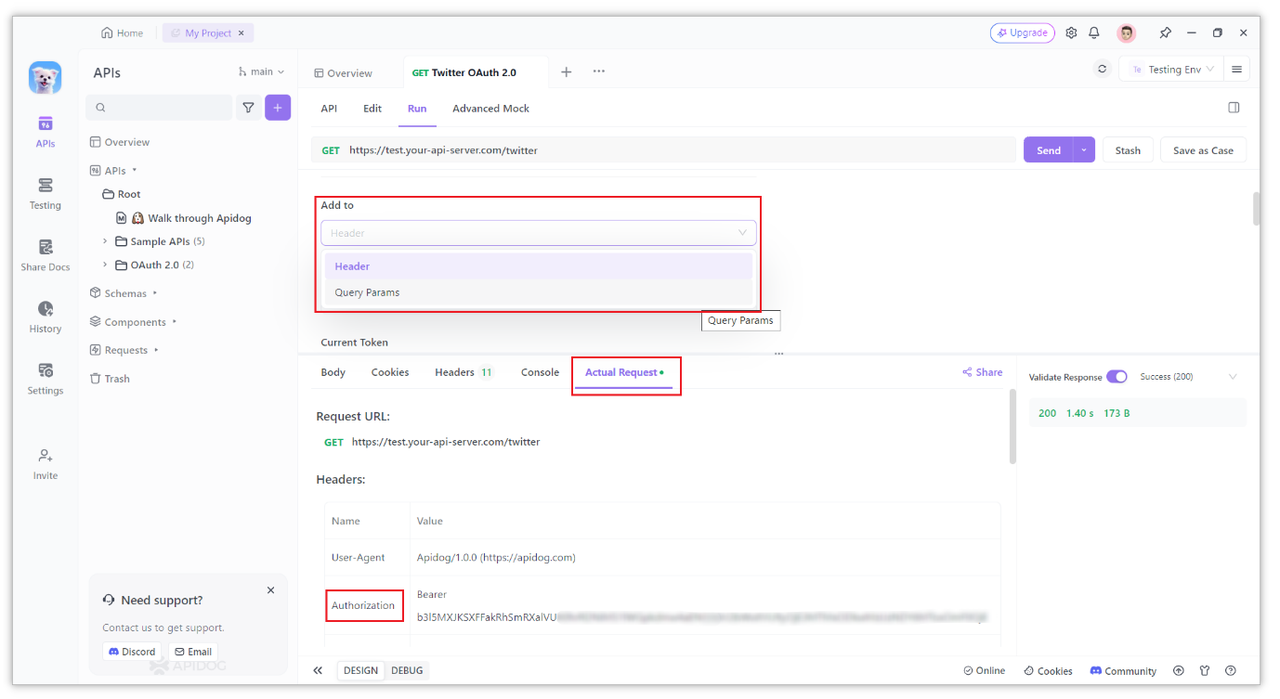Click the user avatar in the title bar
This screenshot has width=1280, height=699.
[1127, 33]
